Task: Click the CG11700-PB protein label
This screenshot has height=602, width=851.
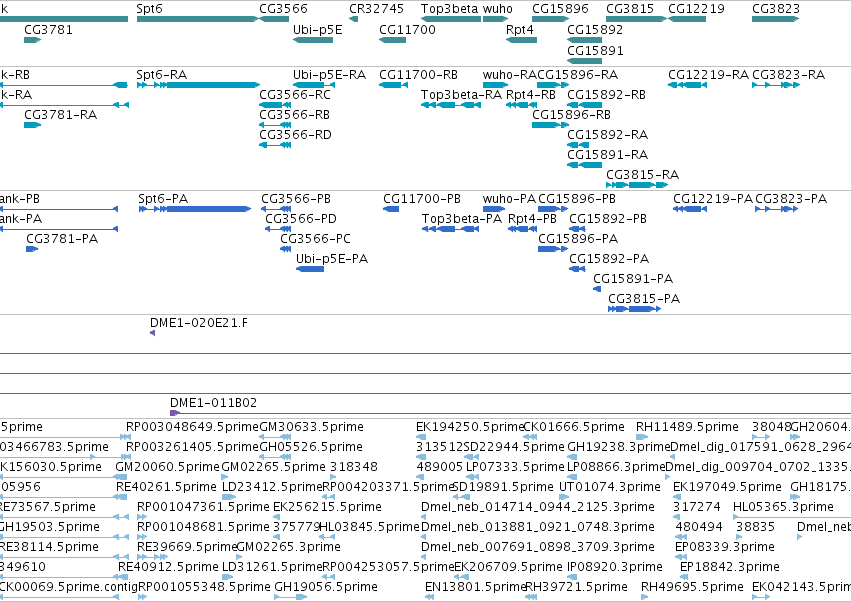Action: (x=422, y=199)
